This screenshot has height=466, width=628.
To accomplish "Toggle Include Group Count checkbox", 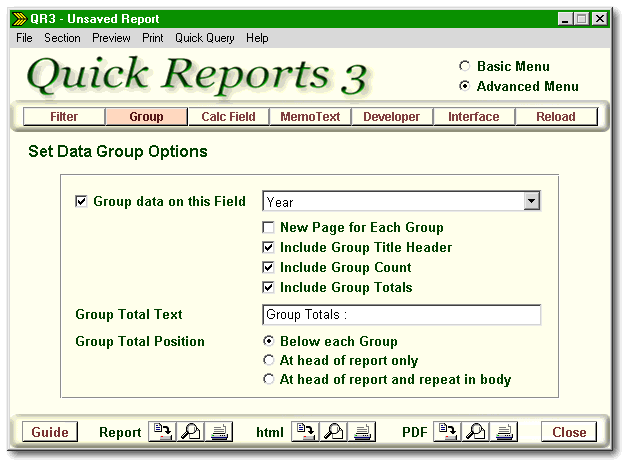I will click(x=268, y=267).
